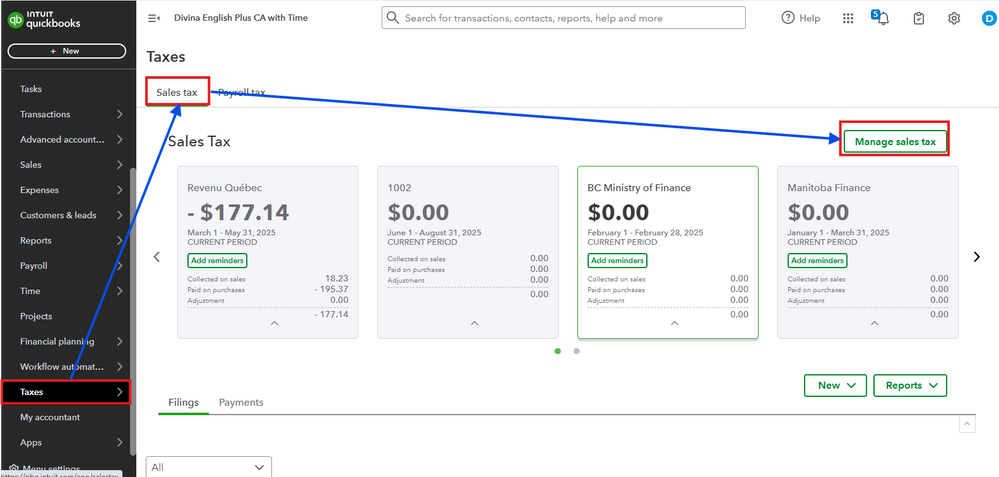
Task: Open the apps grid icon
Action: pos(848,18)
